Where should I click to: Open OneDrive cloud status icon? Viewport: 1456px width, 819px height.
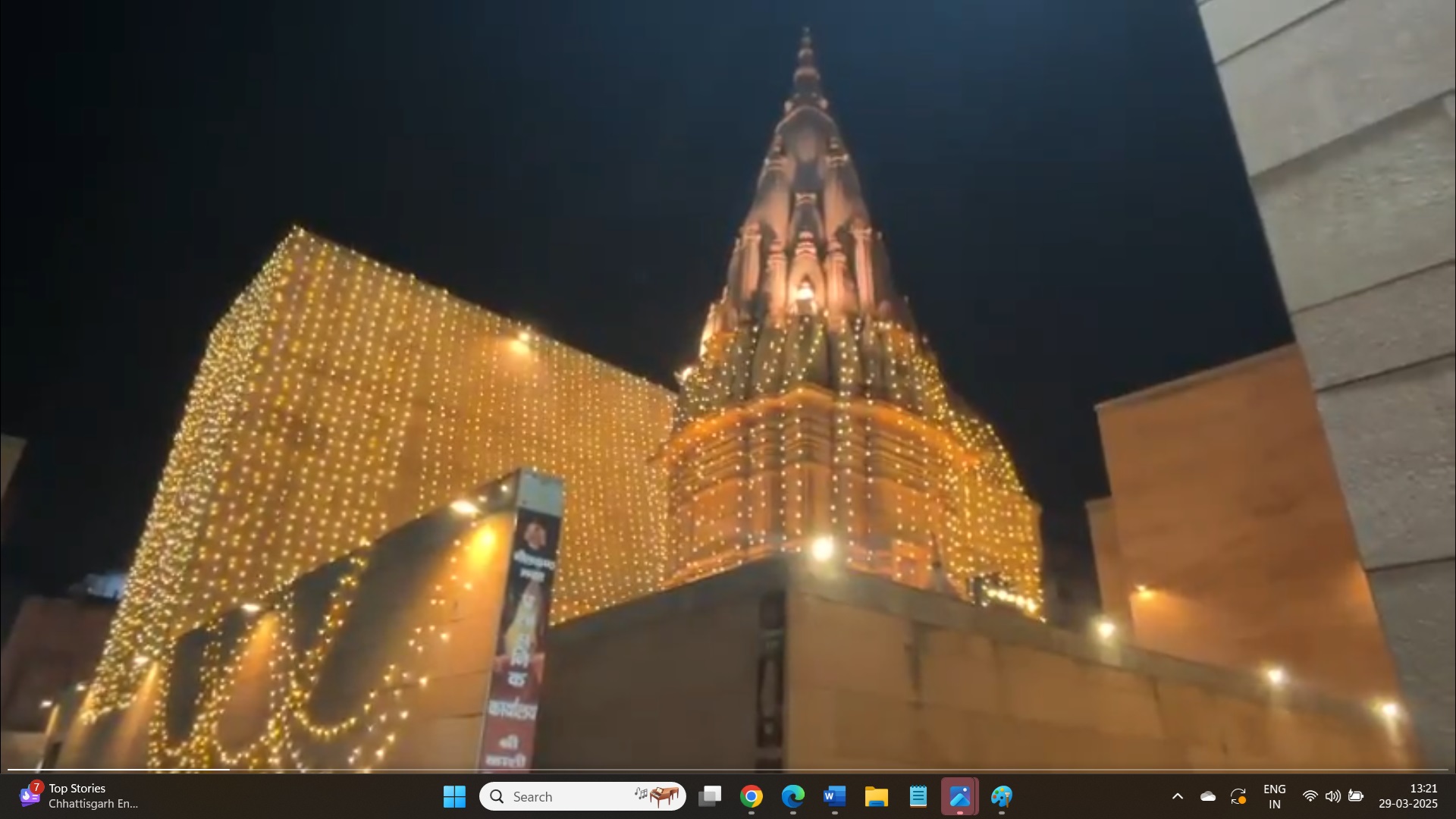(x=1208, y=796)
